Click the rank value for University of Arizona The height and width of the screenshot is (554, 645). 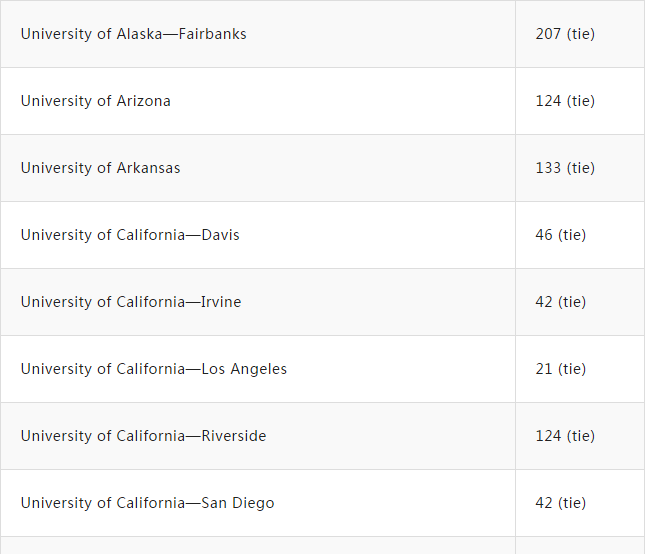click(x=565, y=101)
